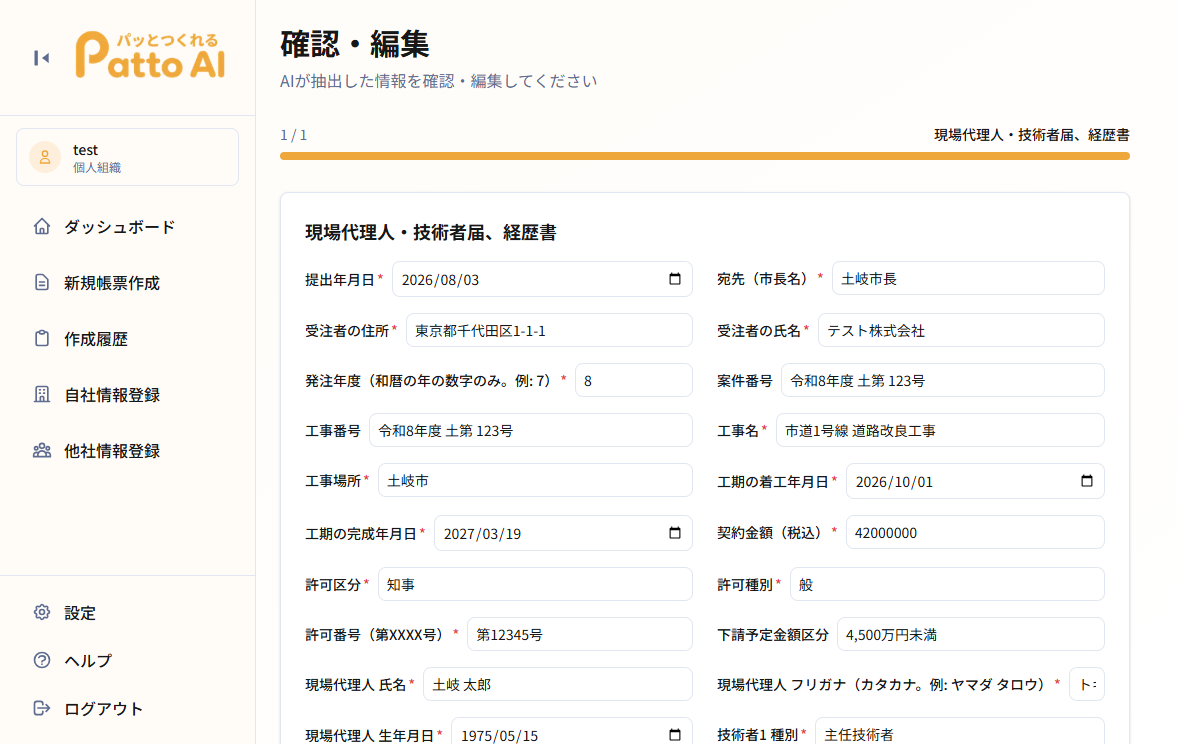1178x744 pixels.
Task: Click the 現場代理人 生年月日 date field
Action: [572, 731]
